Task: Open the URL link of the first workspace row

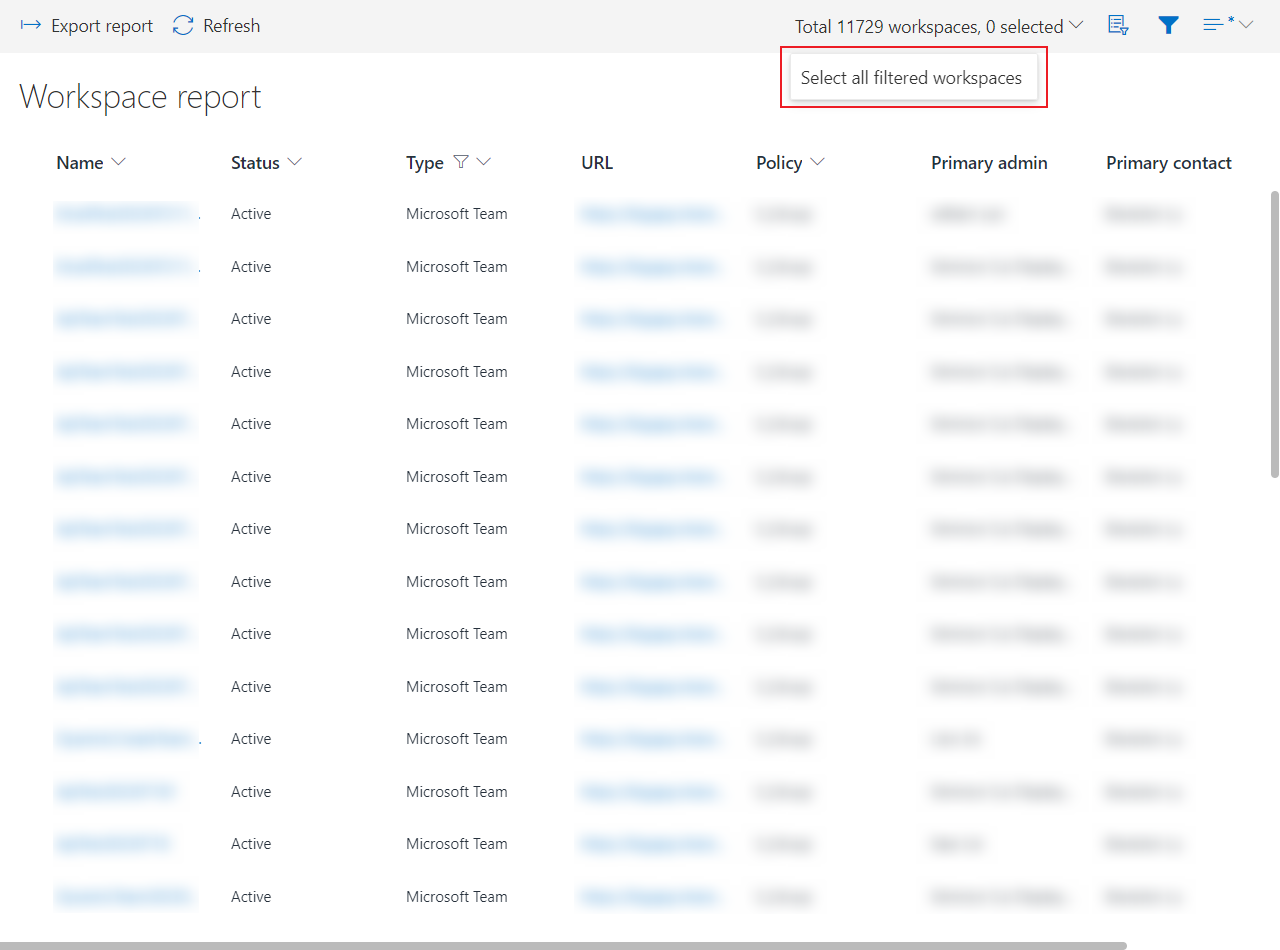Action: click(x=651, y=213)
